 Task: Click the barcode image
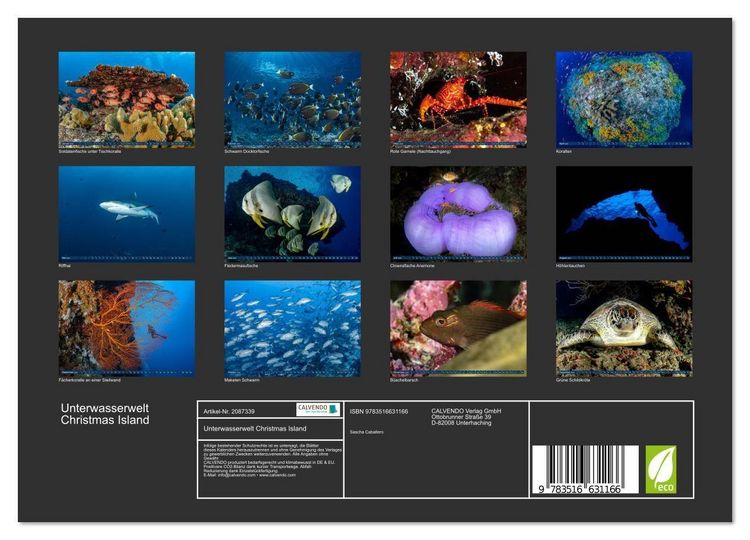(585, 469)
